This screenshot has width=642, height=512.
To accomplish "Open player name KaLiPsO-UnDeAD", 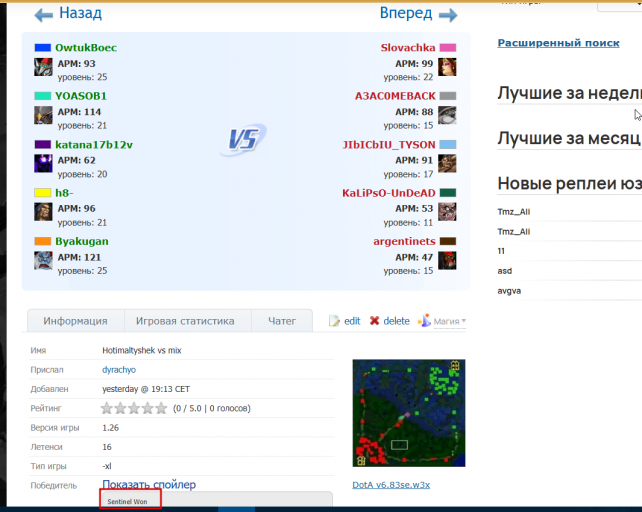I will [389, 193].
